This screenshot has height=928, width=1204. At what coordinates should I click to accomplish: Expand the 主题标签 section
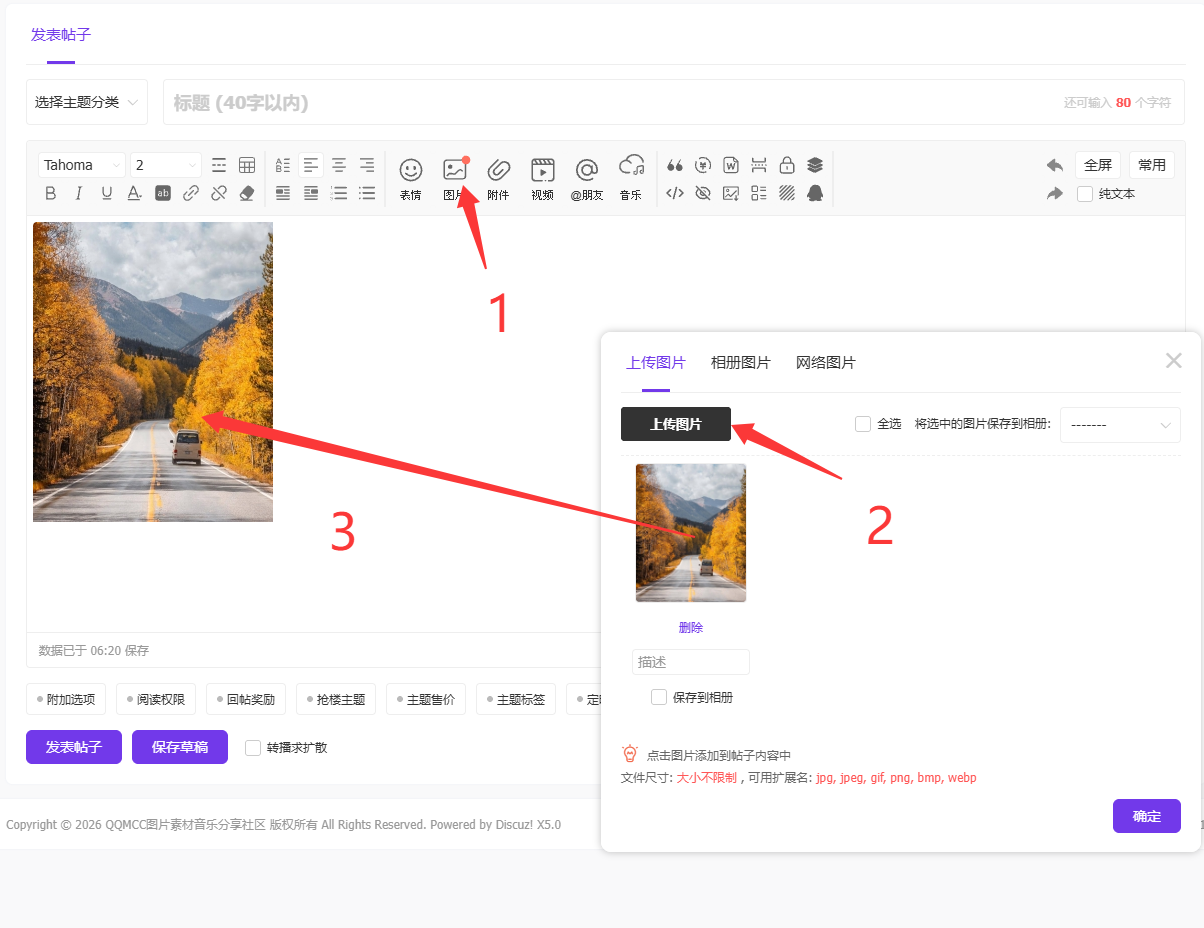(516, 699)
